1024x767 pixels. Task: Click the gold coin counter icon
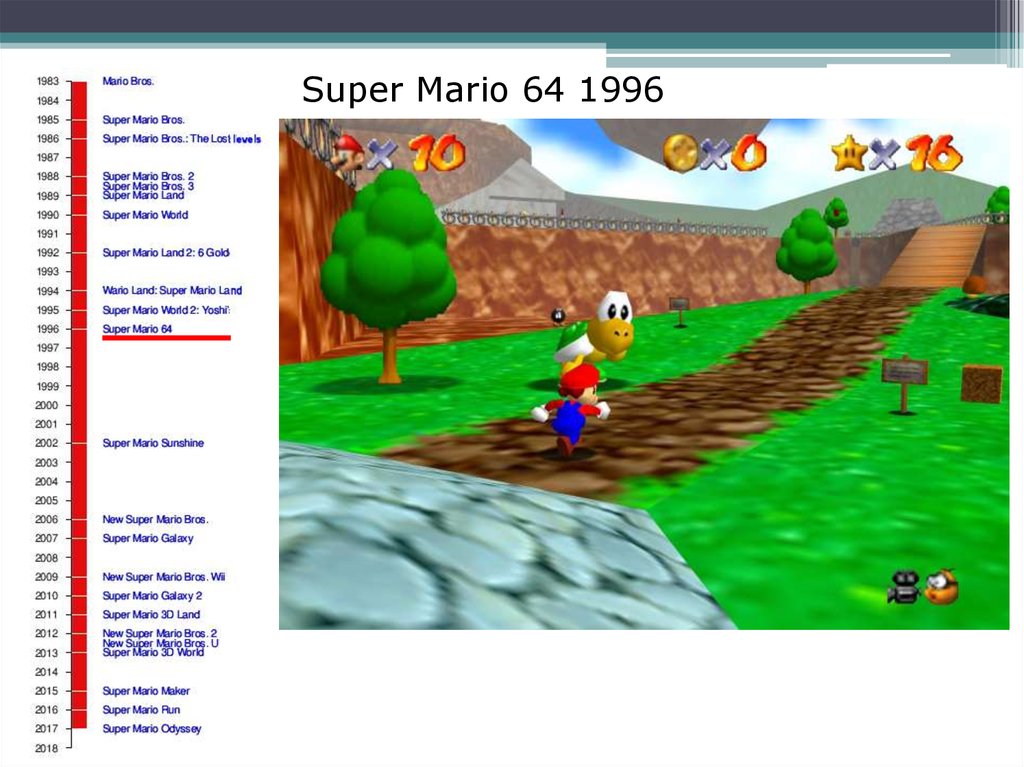coord(680,154)
